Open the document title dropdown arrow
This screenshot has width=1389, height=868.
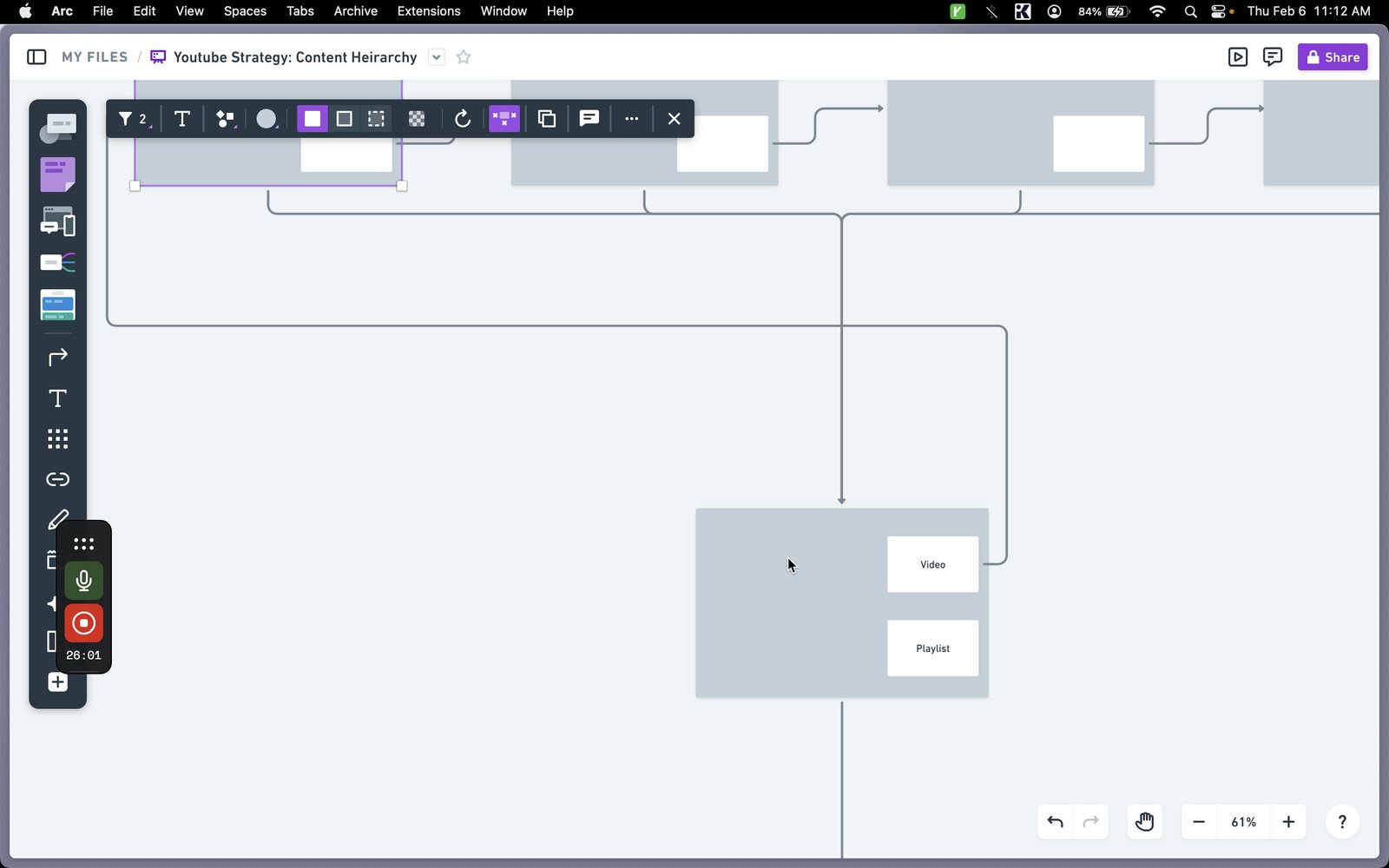click(x=437, y=57)
